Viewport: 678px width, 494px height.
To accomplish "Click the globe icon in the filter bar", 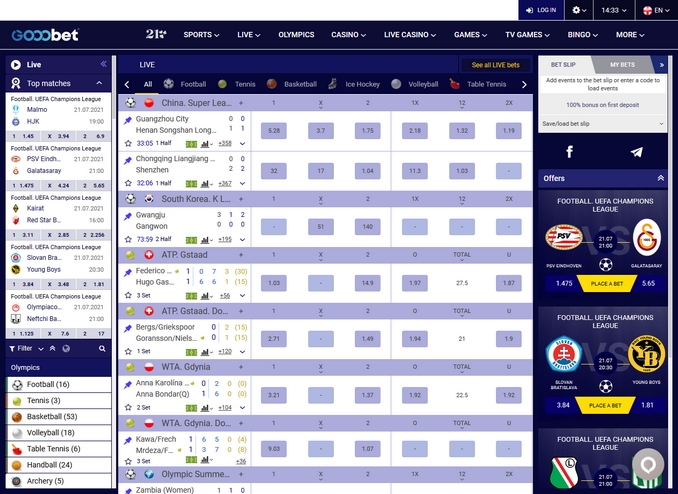I will [66, 348].
